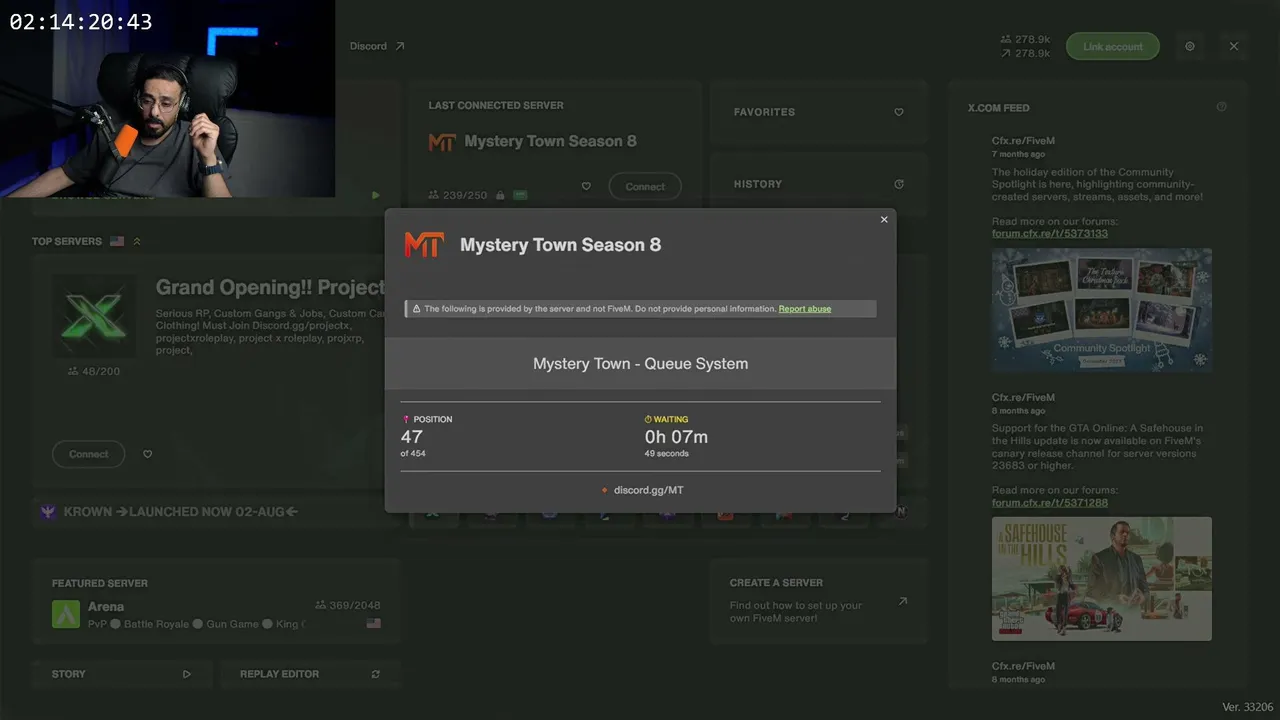Click the Story play arrow icon

pyautogui.click(x=187, y=674)
